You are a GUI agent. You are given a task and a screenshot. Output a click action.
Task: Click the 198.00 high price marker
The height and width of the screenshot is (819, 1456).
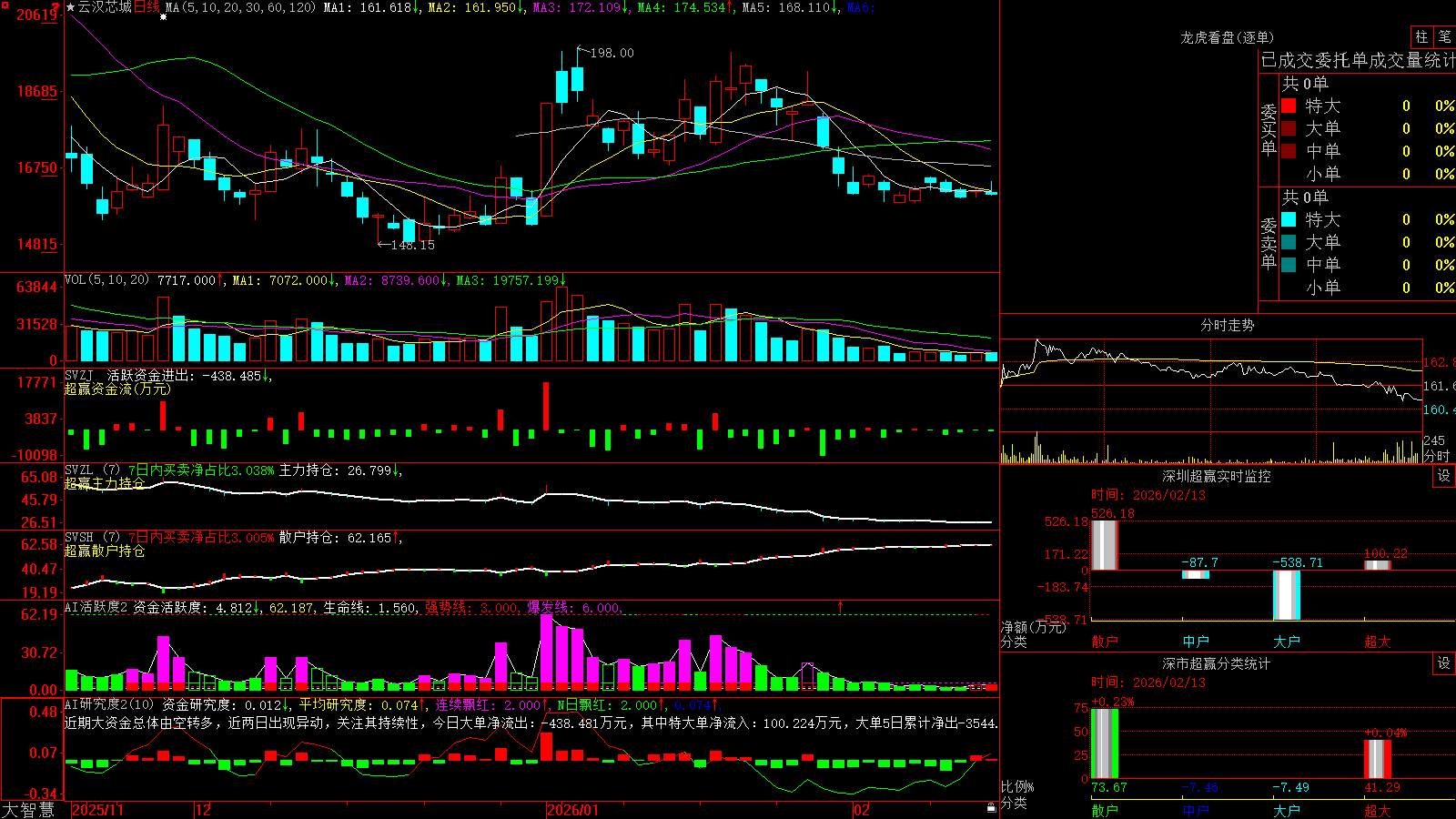coord(612,53)
